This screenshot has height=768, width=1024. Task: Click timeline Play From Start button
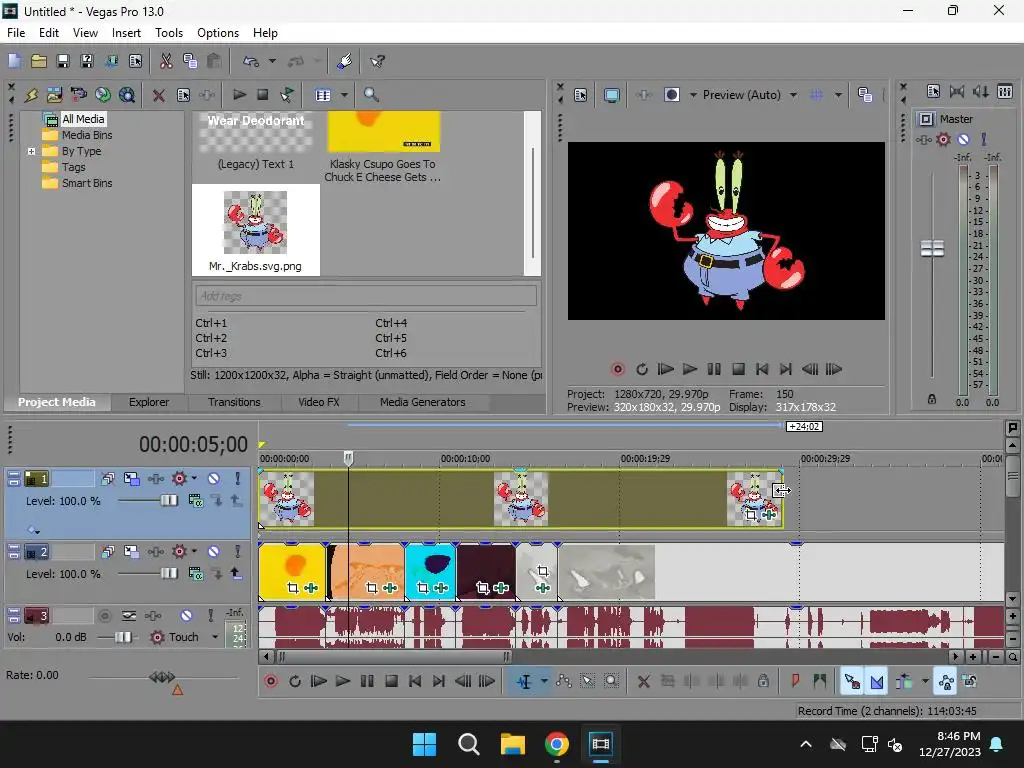(319, 682)
